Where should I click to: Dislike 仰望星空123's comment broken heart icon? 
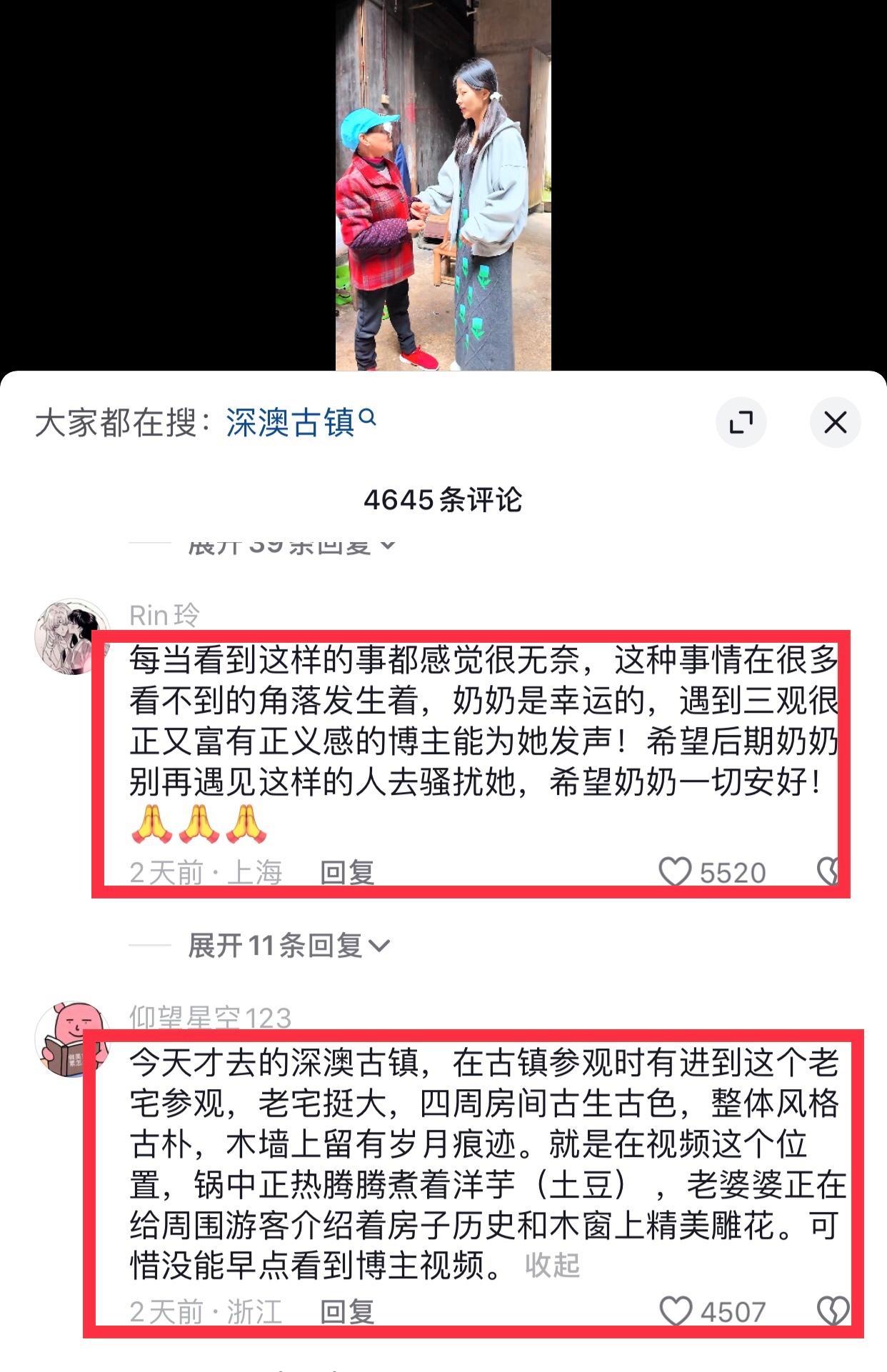tap(833, 1311)
